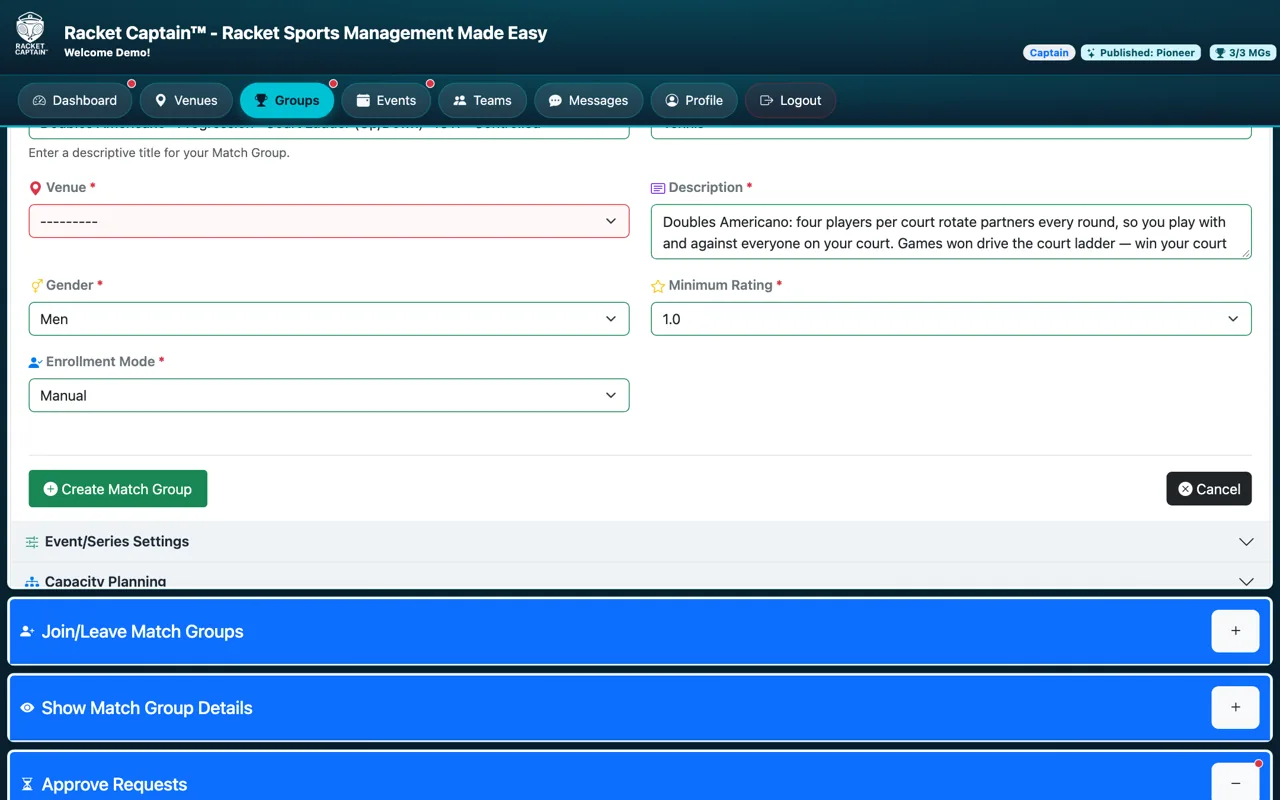The height and width of the screenshot is (800, 1280).
Task: Expand Show Match Group Details panel
Action: coord(1235,707)
